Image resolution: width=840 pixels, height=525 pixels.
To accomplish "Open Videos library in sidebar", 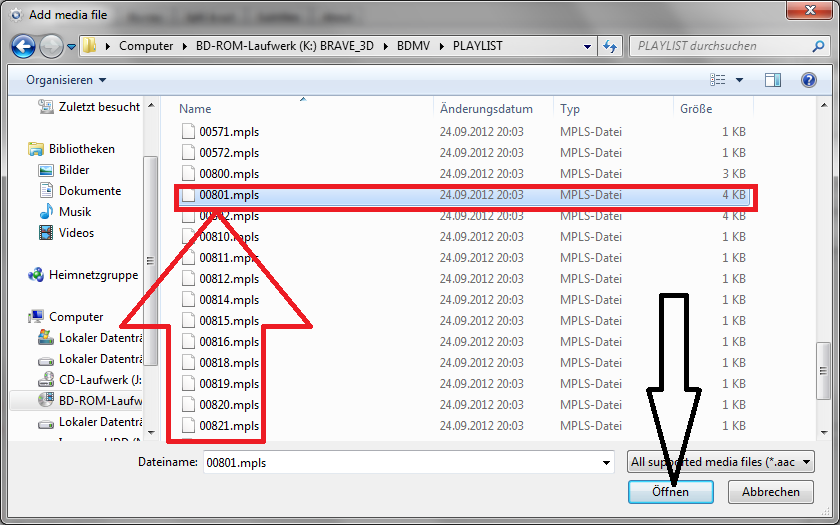I will coord(77,233).
